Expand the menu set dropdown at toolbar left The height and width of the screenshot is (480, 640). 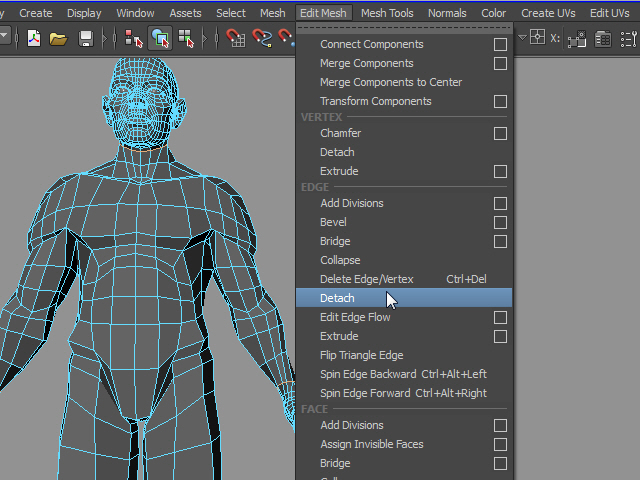click(5, 37)
